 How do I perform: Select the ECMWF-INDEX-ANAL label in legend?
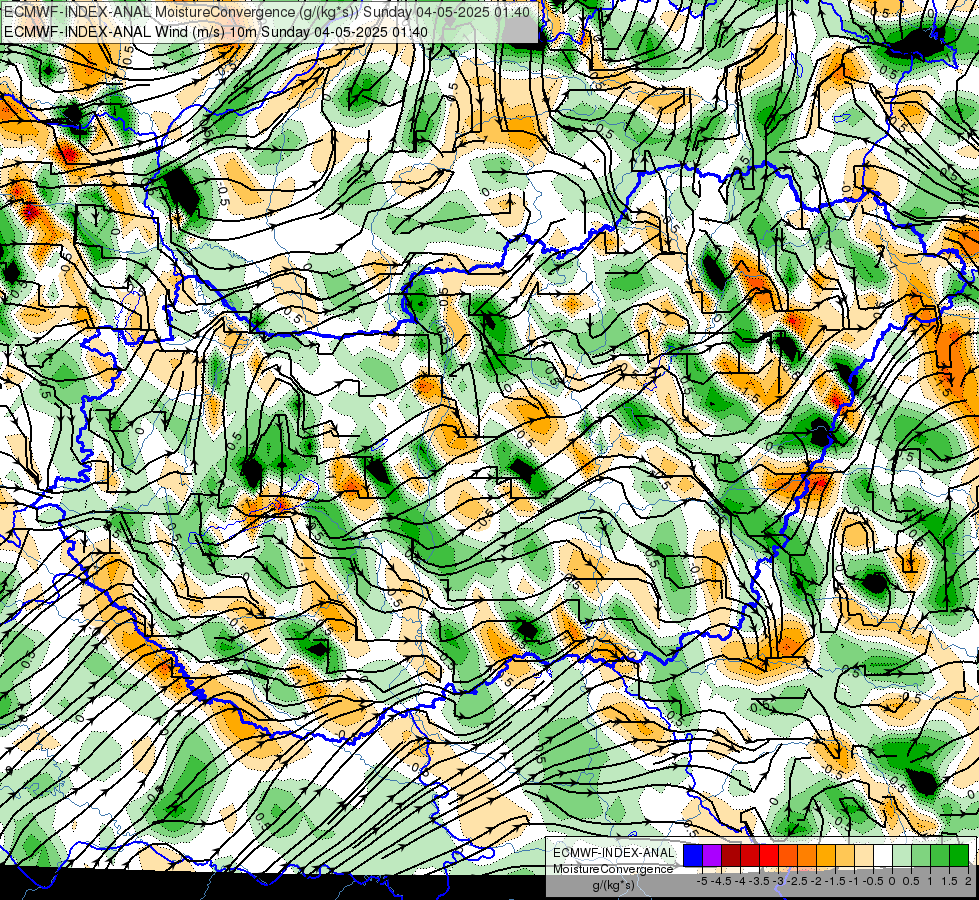[x=613, y=853]
